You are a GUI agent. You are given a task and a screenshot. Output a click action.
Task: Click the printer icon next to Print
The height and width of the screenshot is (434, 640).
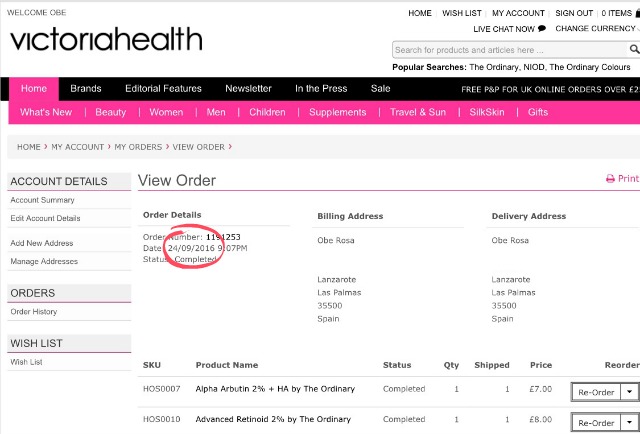pyautogui.click(x=610, y=178)
